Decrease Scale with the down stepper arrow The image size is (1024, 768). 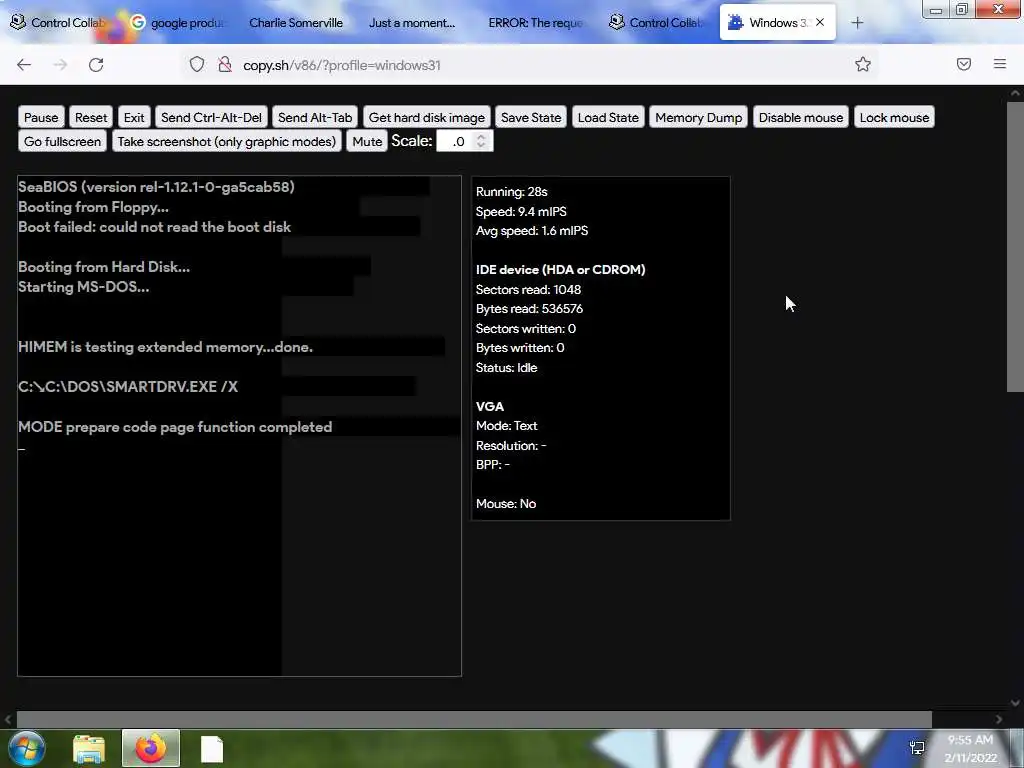(481, 146)
